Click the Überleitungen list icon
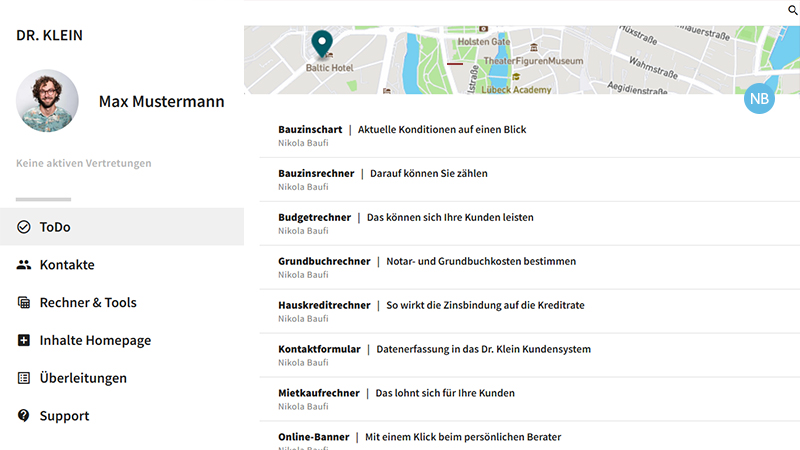 24,378
